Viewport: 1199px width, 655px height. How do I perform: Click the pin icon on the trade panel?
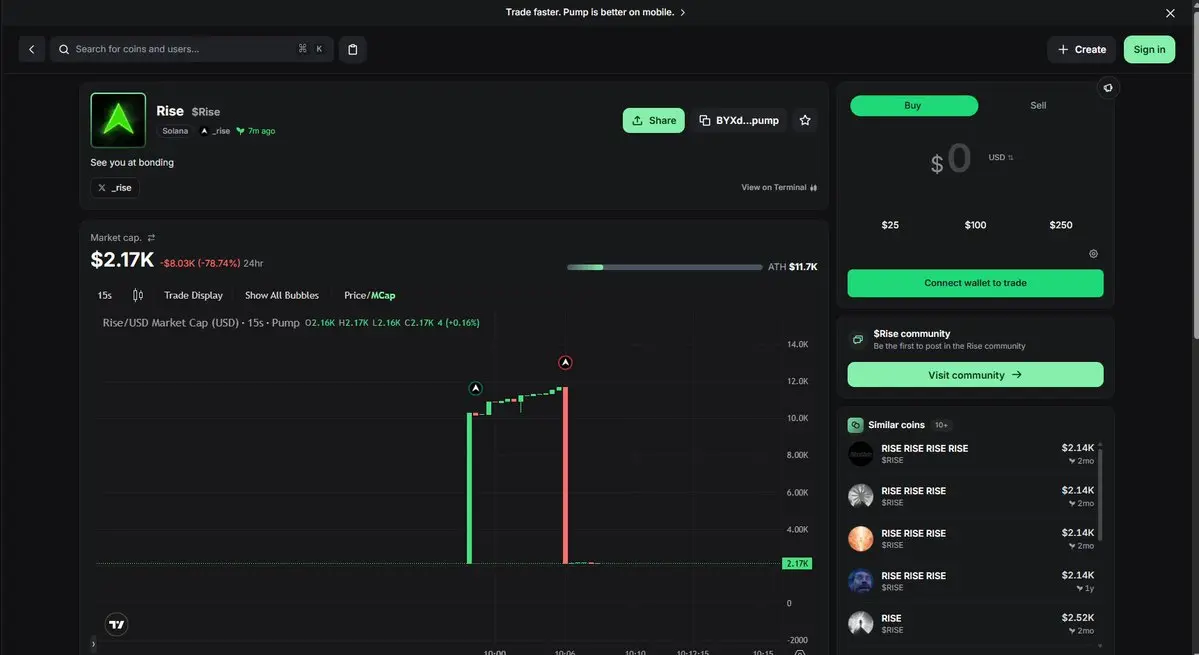1108,88
